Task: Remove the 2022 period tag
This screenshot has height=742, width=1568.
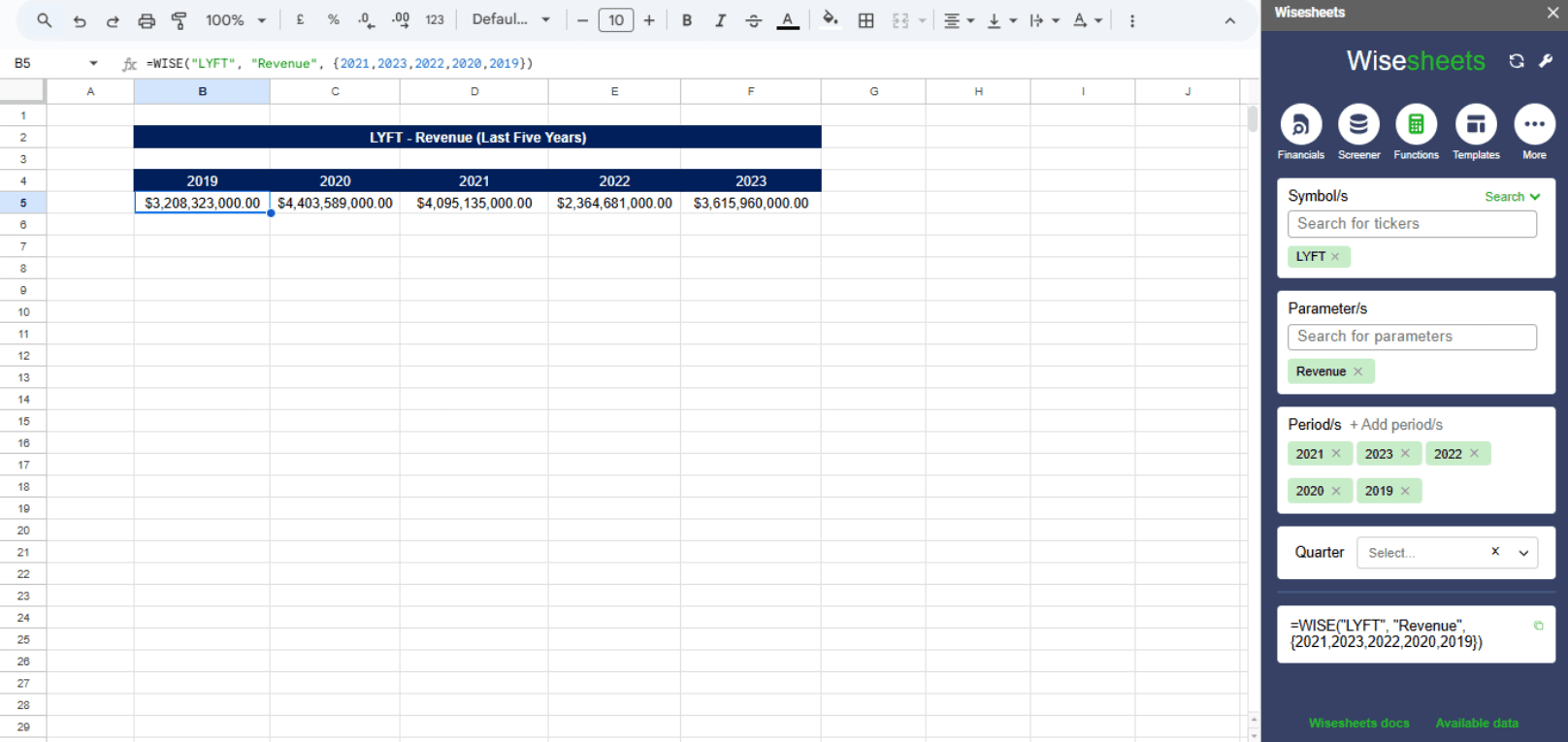Action: coord(1474,453)
